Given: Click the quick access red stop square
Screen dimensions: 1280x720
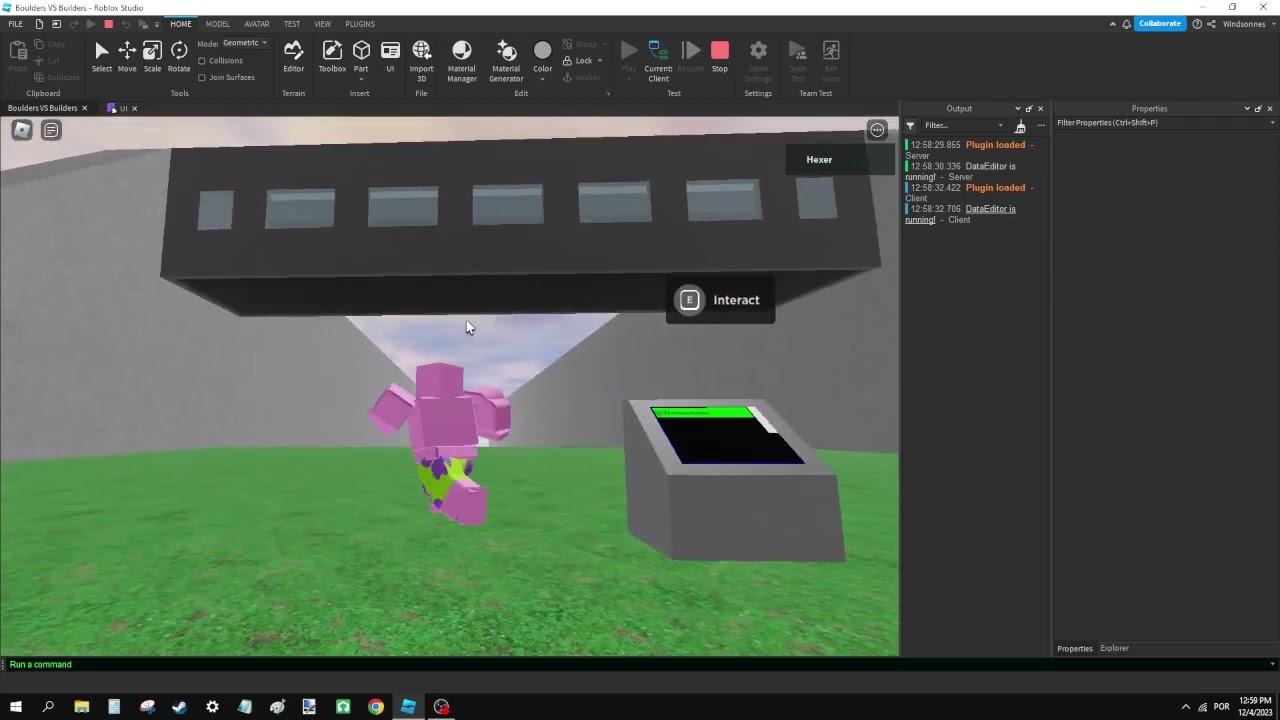Looking at the screenshot, I should 108,24.
